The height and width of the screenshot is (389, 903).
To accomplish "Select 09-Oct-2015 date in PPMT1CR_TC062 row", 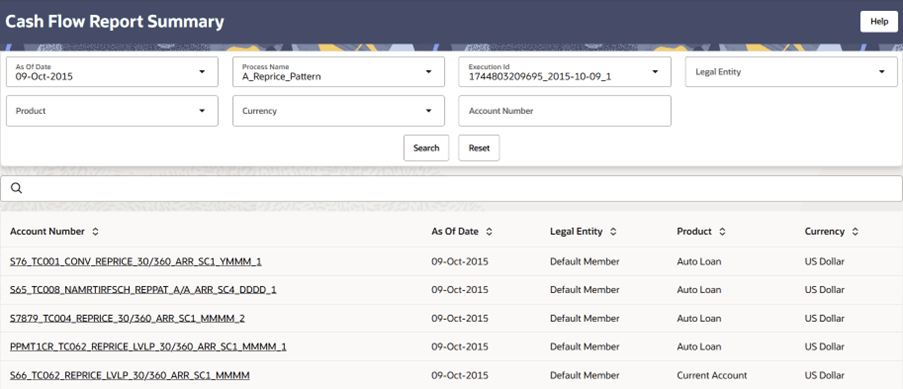I will [460, 347].
